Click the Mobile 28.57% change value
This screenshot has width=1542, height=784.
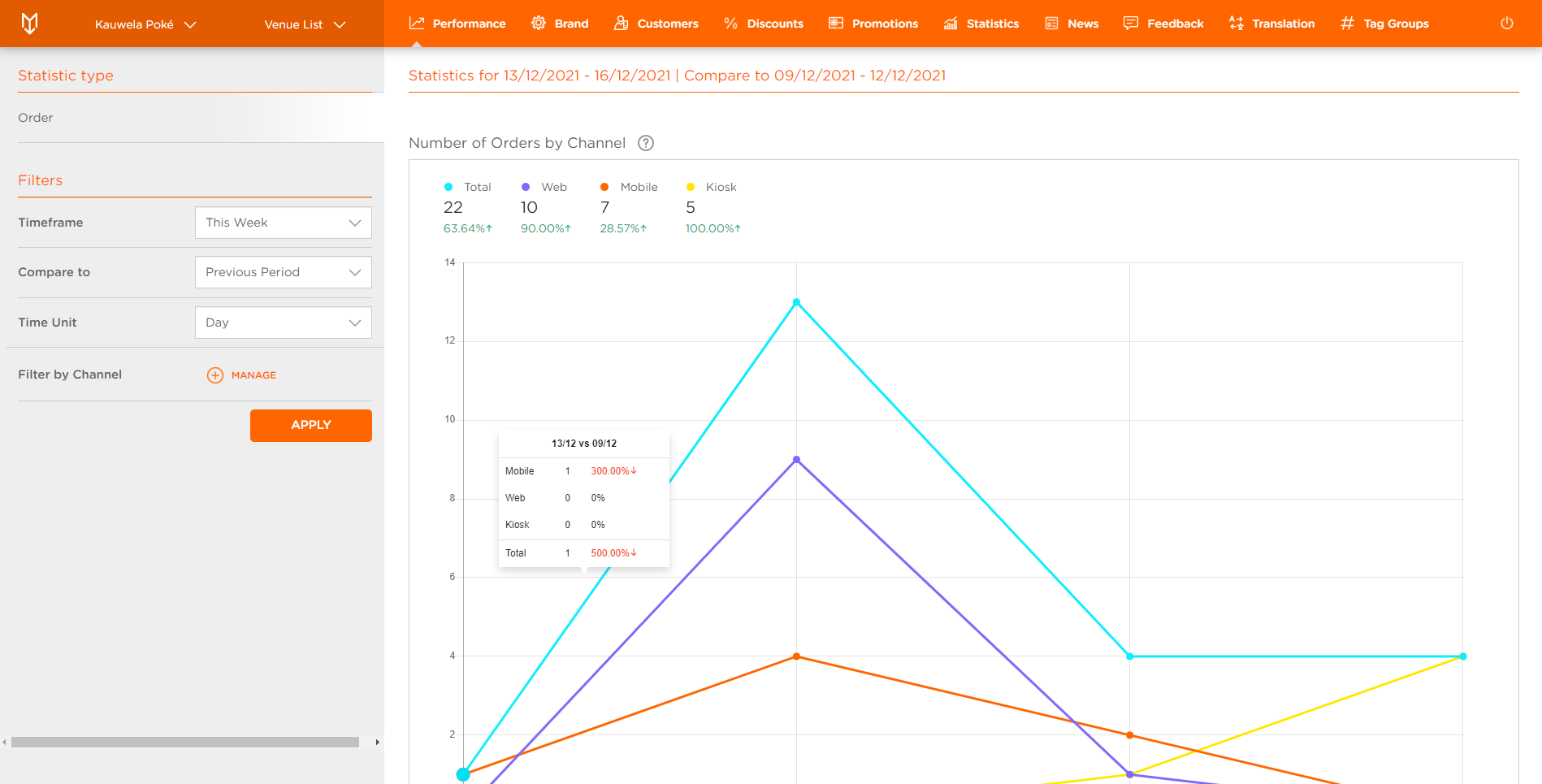click(623, 228)
